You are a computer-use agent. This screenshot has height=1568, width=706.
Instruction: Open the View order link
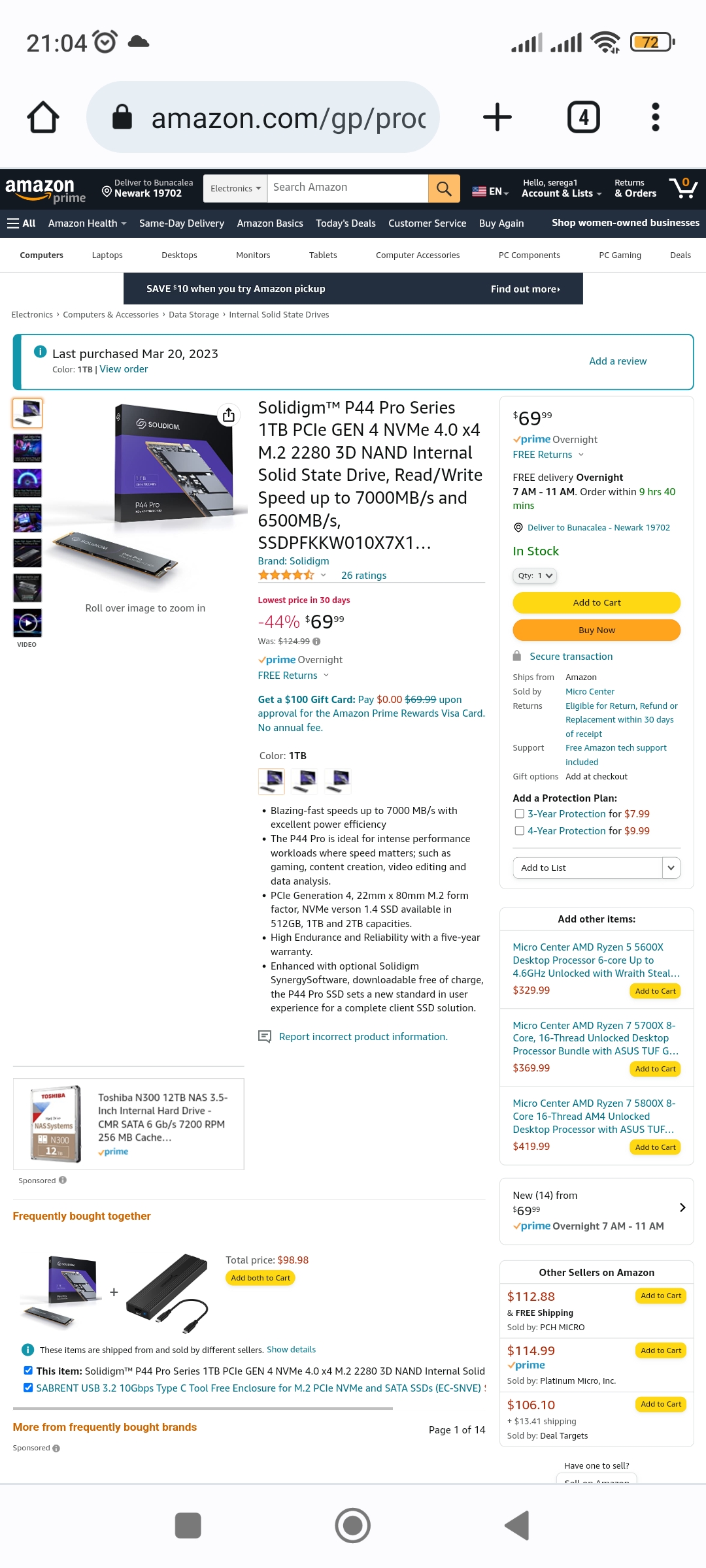coord(124,369)
